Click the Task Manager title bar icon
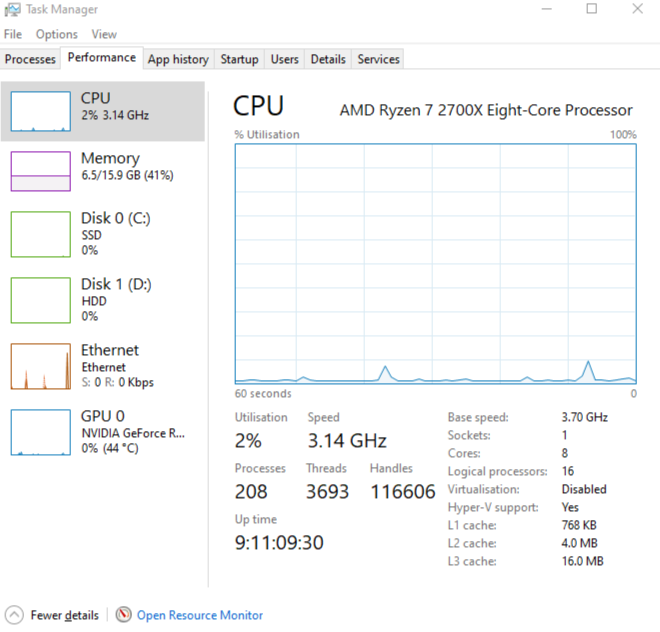 click(x=12, y=10)
